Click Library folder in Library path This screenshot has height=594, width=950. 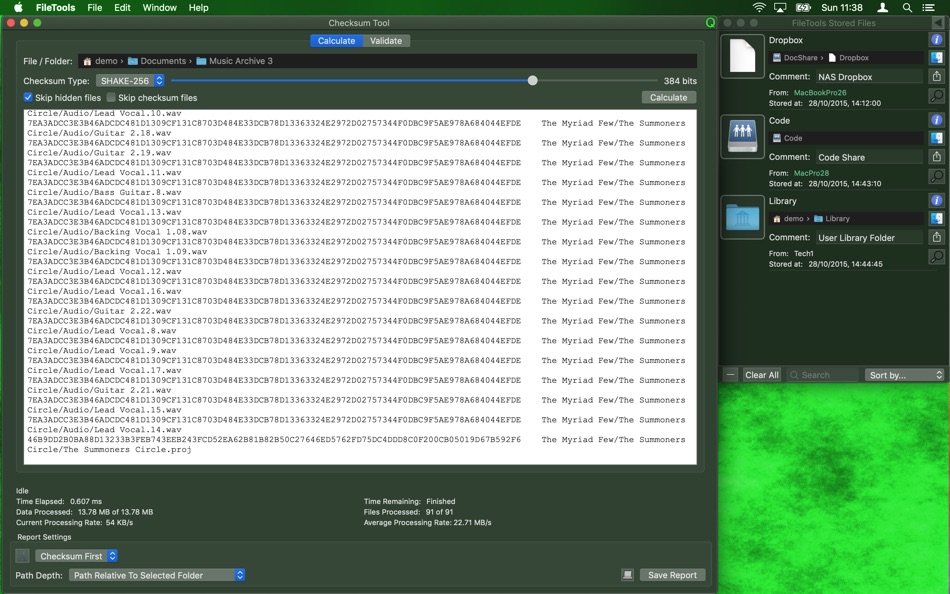coord(831,218)
